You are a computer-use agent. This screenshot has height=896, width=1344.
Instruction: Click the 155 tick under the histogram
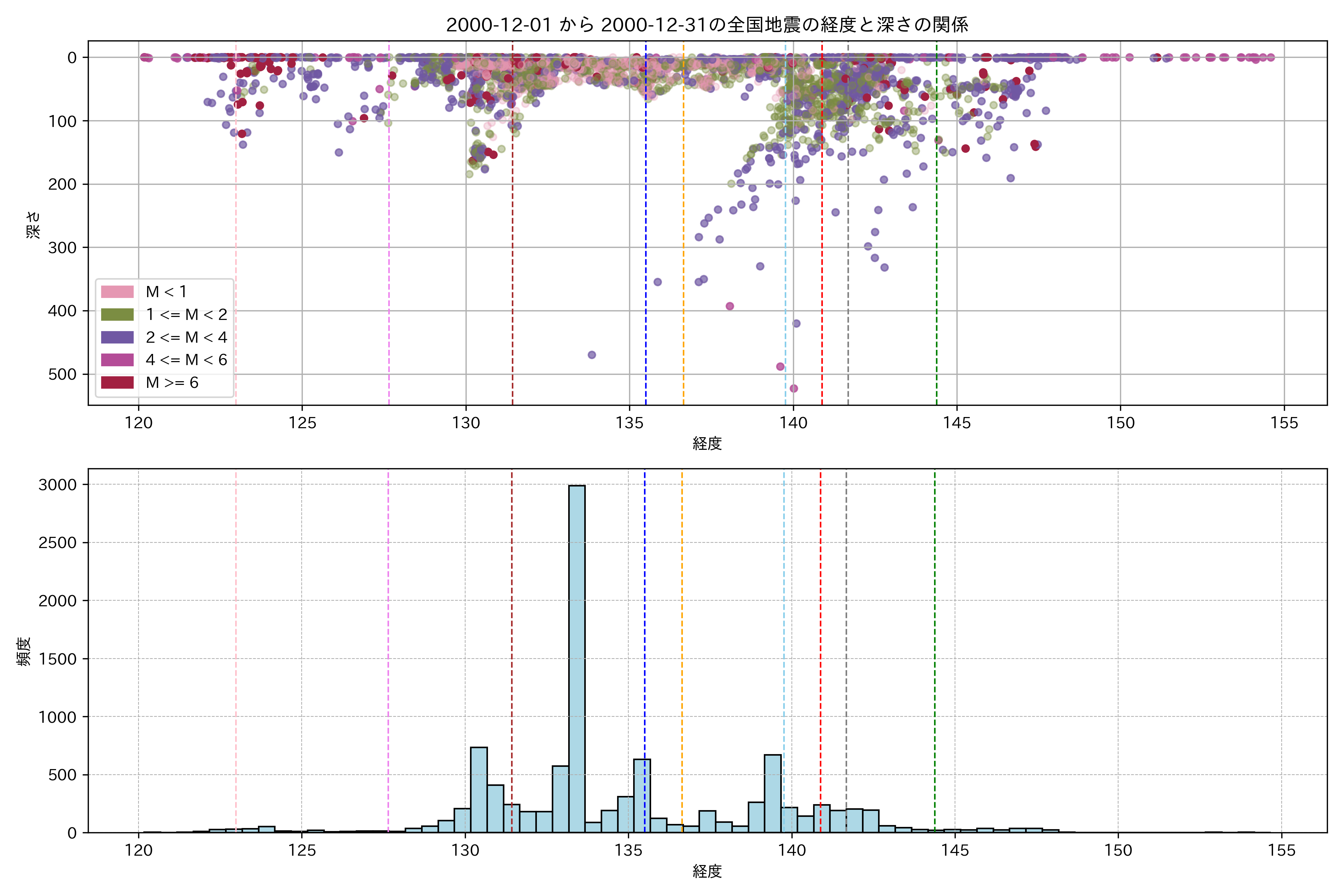point(1282,851)
